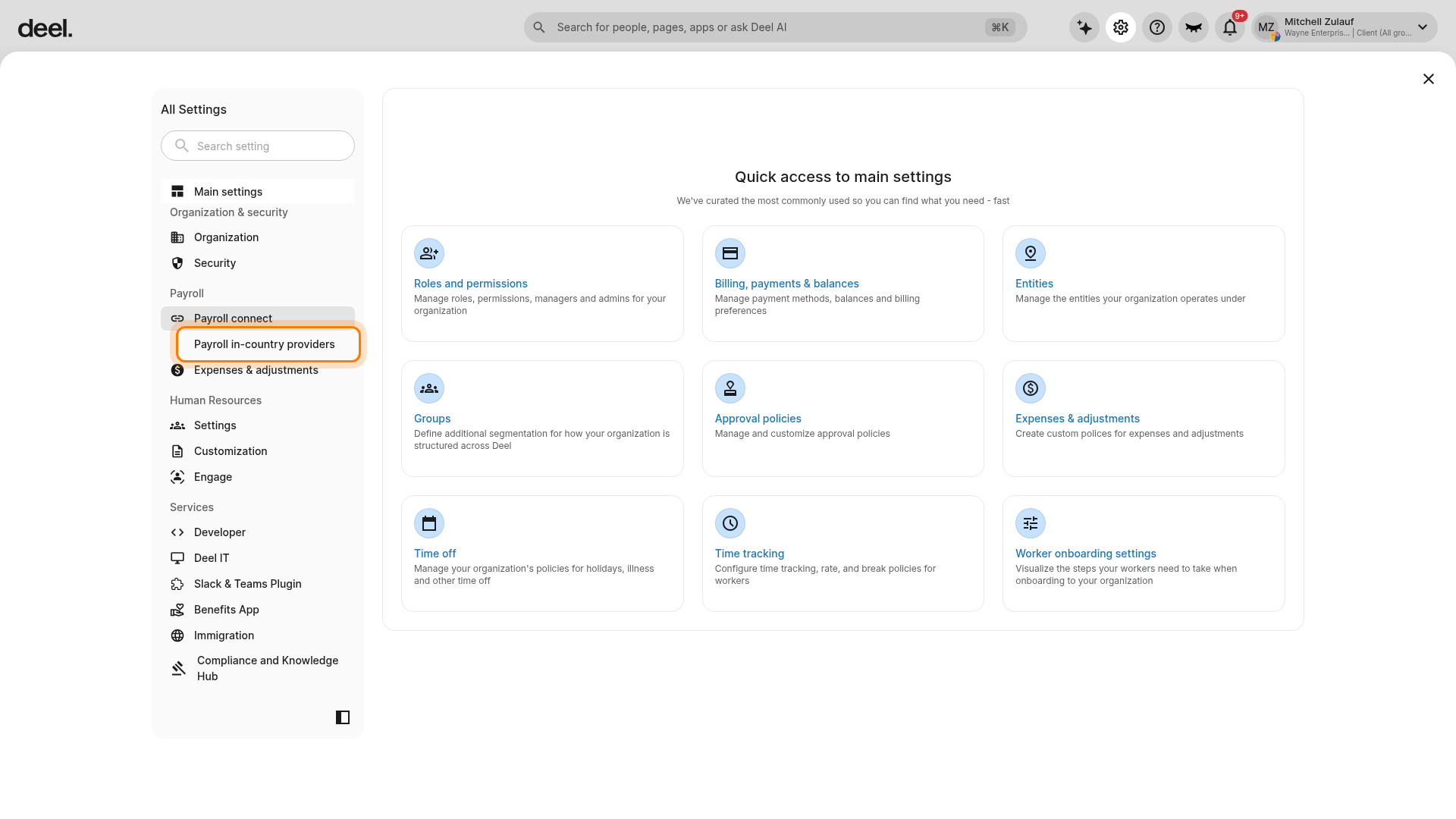Open Benefits App settings
Viewport: 1456px width, 819px height.
click(258, 610)
